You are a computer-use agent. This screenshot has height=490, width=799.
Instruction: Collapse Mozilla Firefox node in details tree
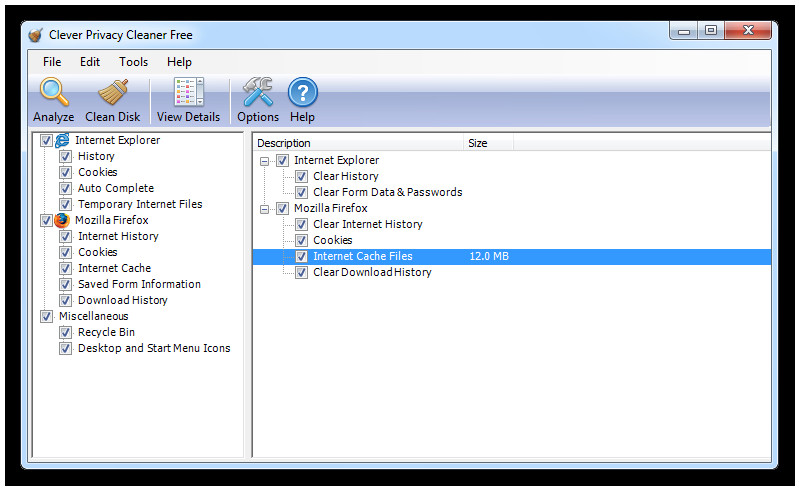tap(264, 209)
